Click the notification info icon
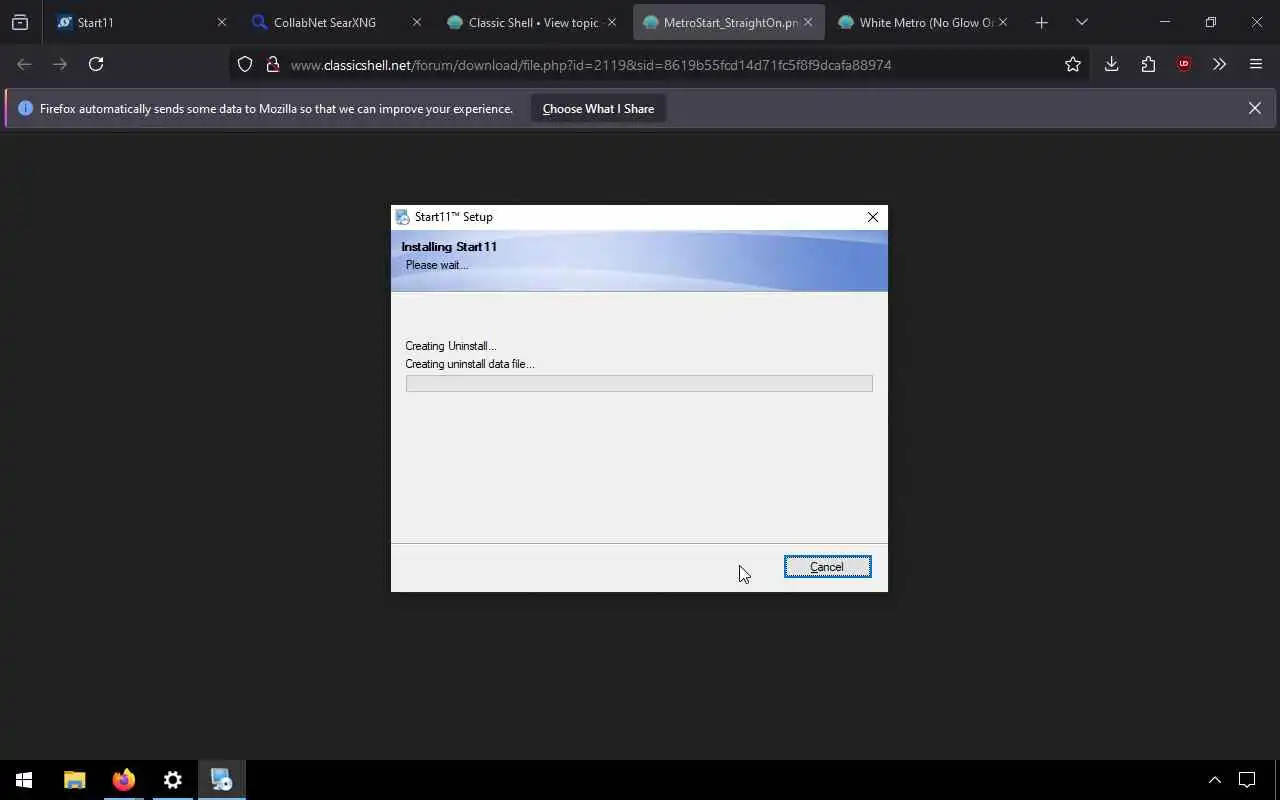Viewport: 1280px width, 800px height. (x=25, y=108)
